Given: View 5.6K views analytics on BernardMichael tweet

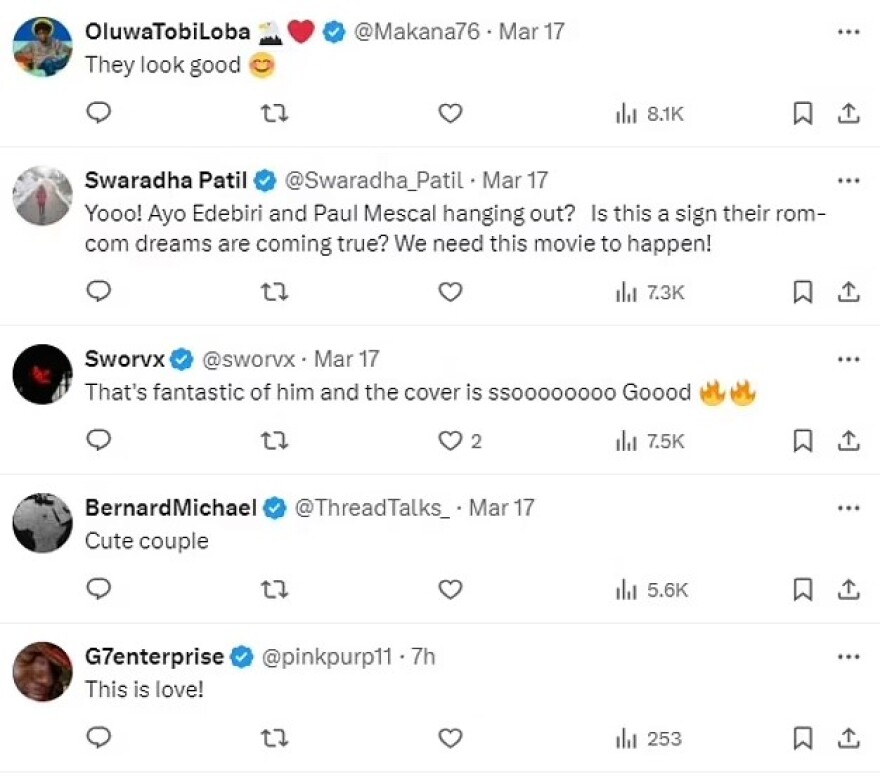Looking at the screenshot, I should [651, 590].
